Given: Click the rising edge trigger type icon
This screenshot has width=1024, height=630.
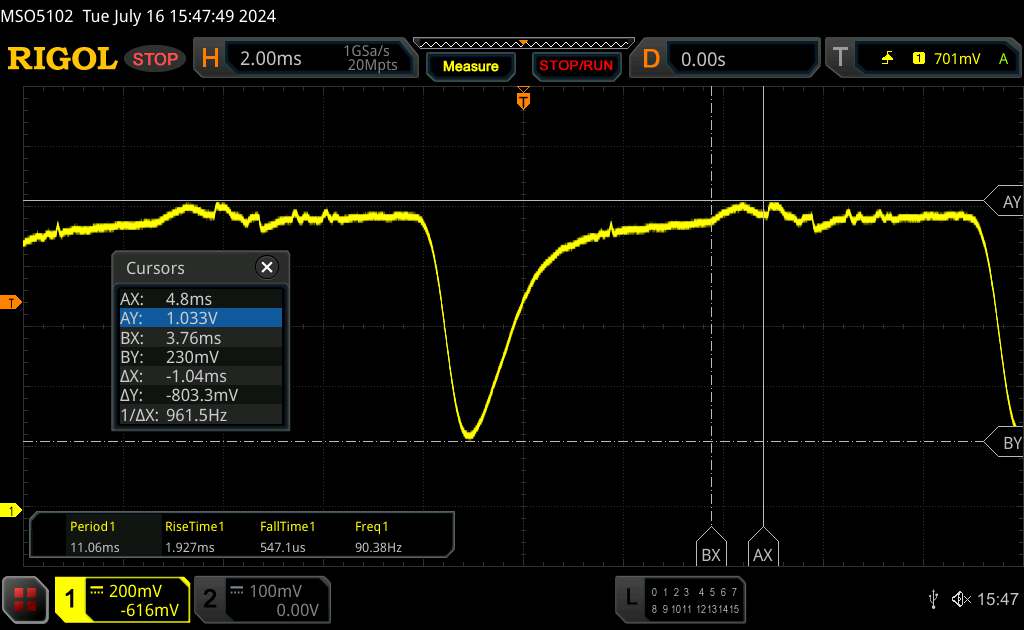Looking at the screenshot, I should coord(887,59).
